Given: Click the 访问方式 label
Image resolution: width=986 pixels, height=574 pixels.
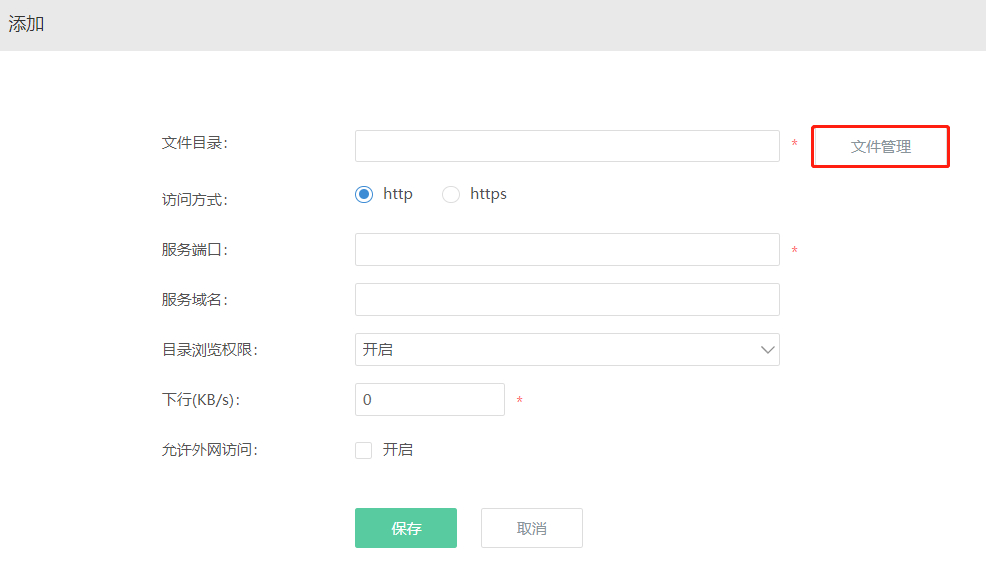Looking at the screenshot, I should [194, 200].
